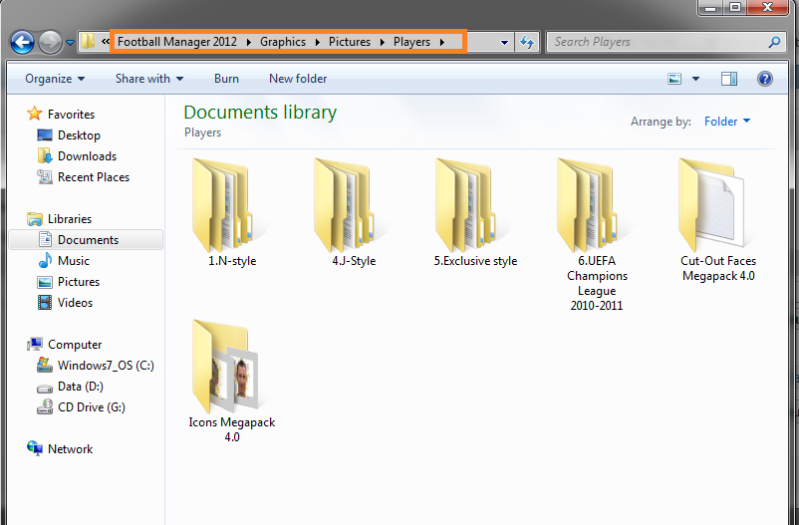Click the Forward navigation arrow

coord(50,42)
